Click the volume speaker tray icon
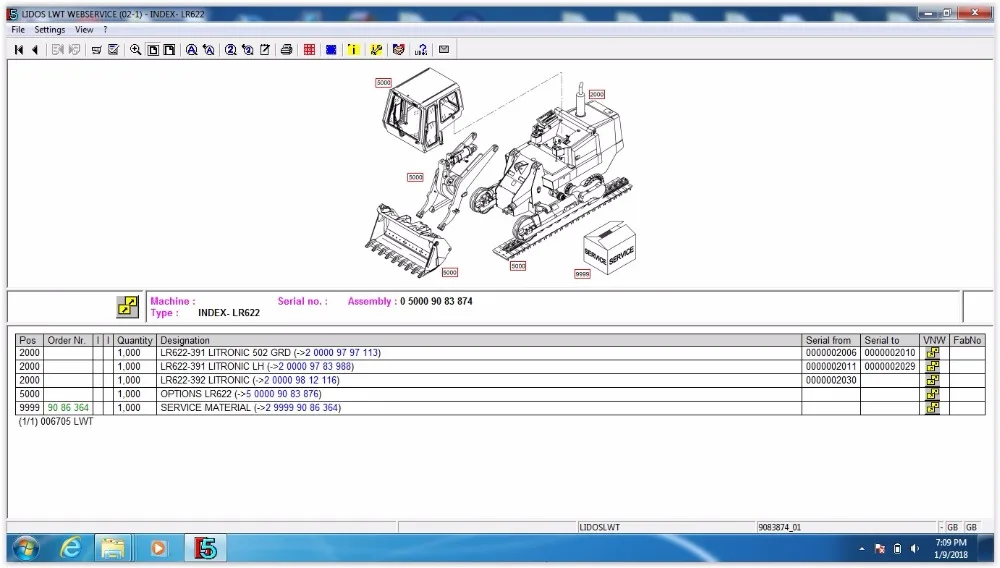The width and height of the screenshot is (1000, 568). pos(915,549)
